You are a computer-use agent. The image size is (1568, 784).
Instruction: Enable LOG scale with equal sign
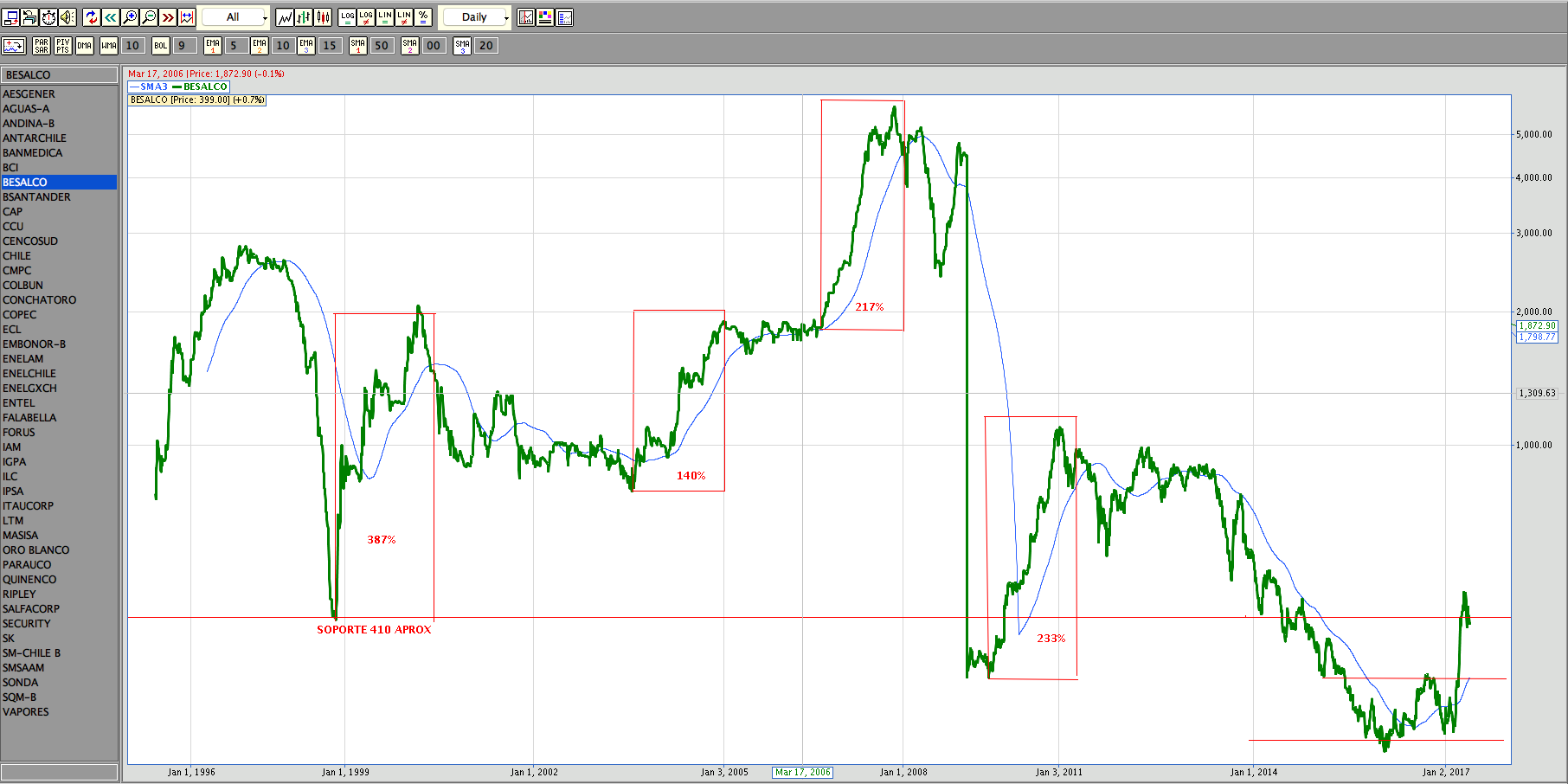click(x=348, y=17)
